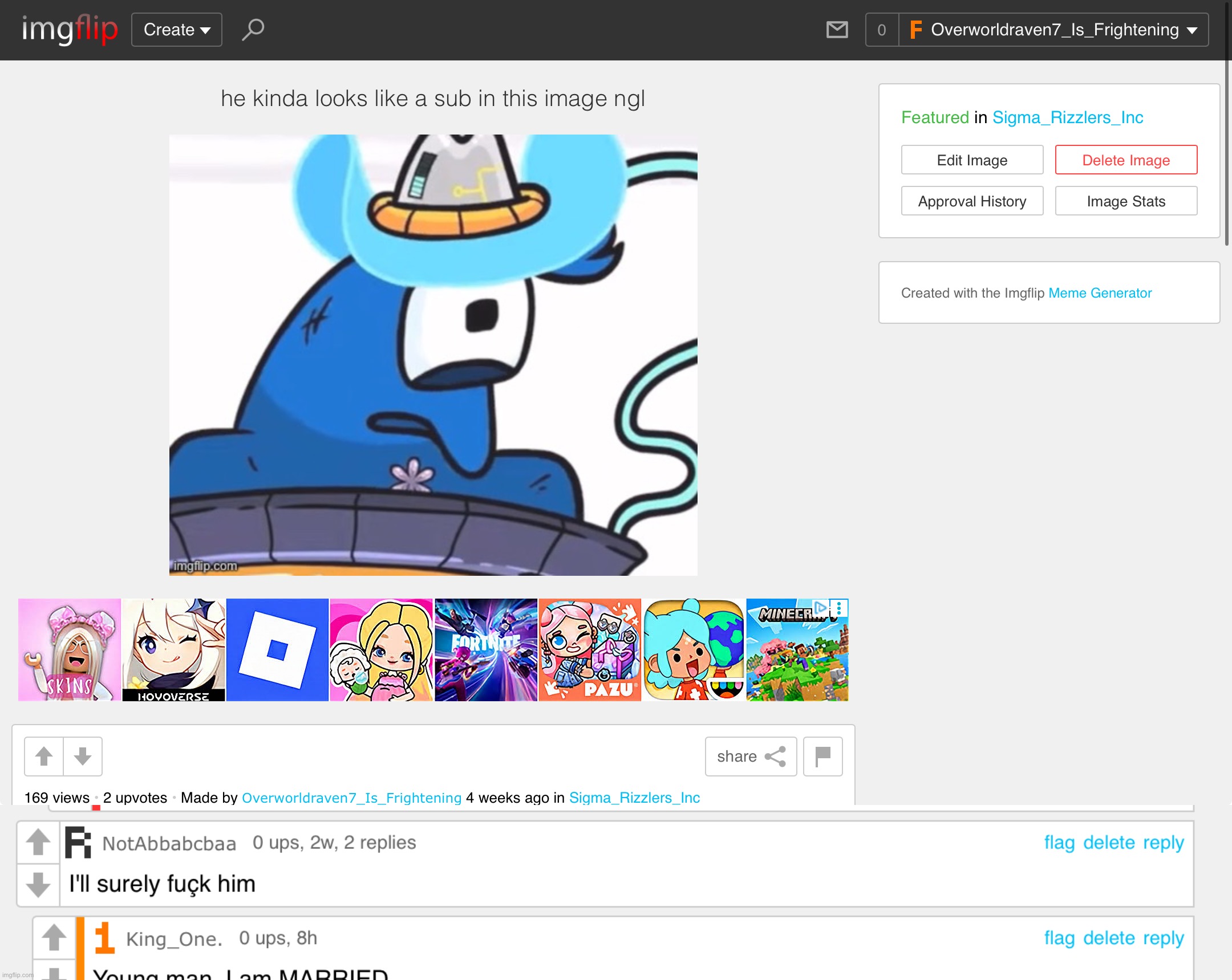Viewport: 1232px width, 980px height.
Task: Open the notifications counter showing 0
Action: pyautogui.click(x=881, y=30)
